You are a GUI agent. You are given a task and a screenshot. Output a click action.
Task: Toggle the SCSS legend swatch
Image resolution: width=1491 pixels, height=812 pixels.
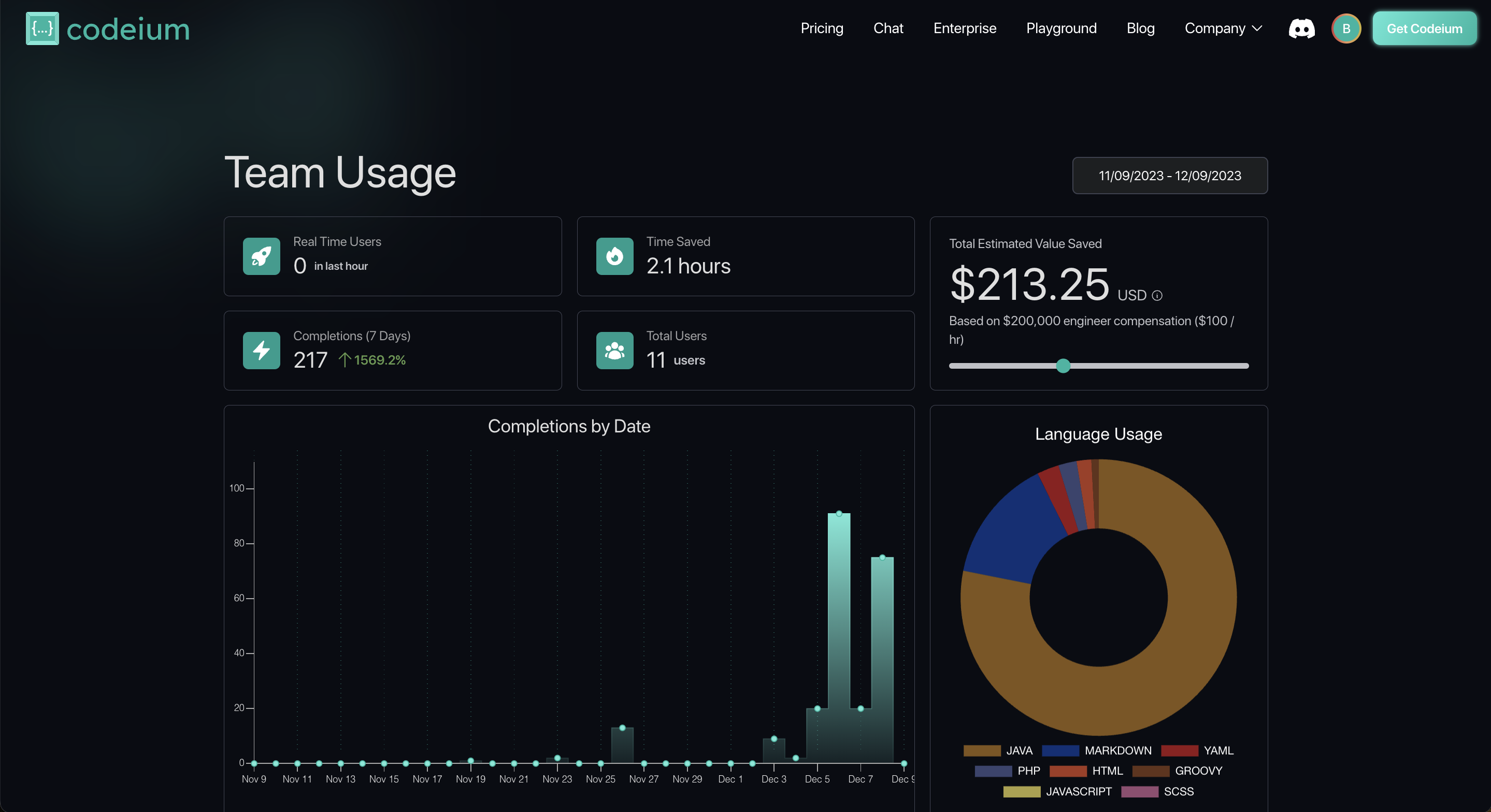1140,792
